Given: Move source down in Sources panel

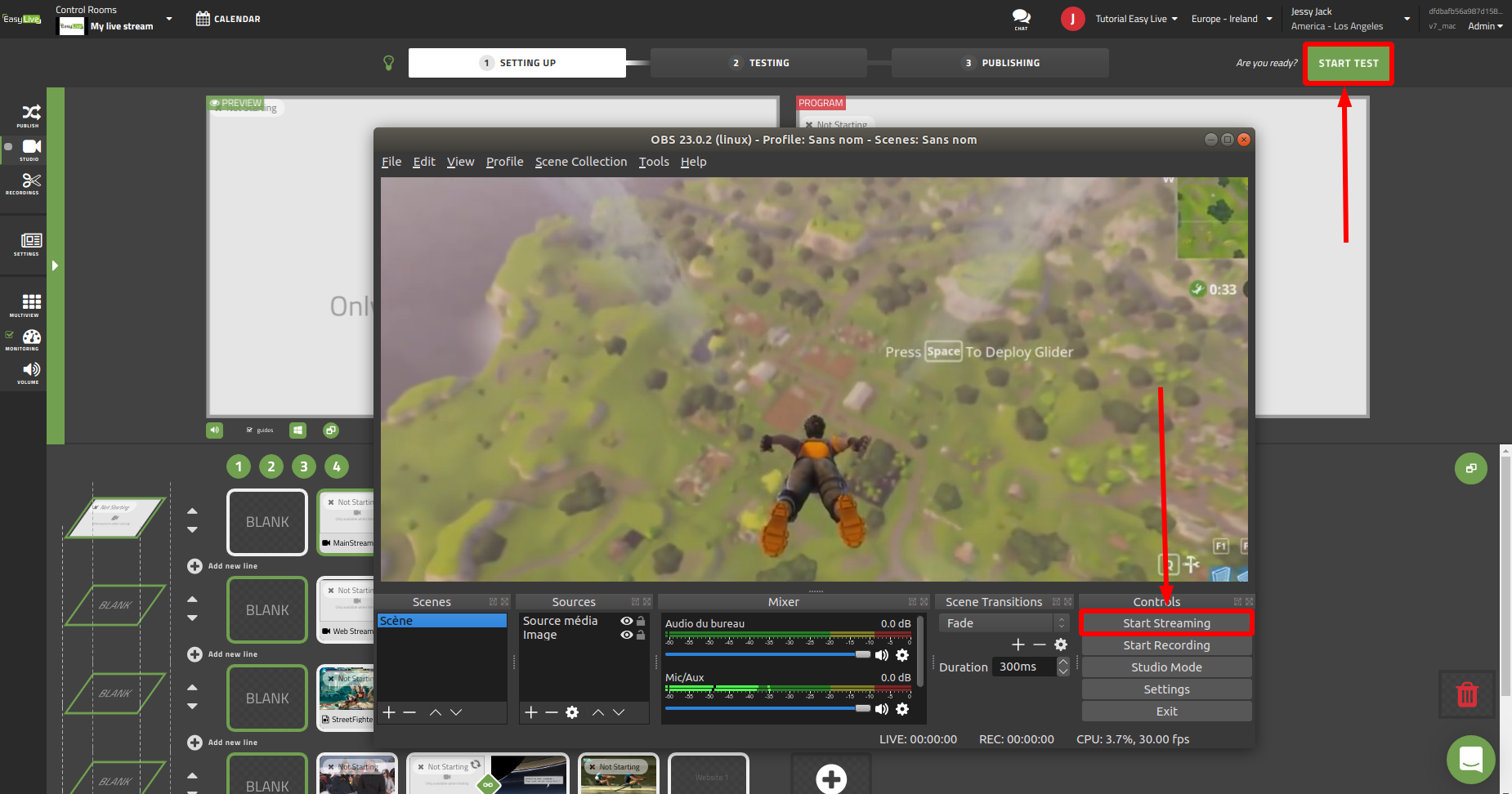Looking at the screenshot, I should pyautogui.click(x=619, y=712).
